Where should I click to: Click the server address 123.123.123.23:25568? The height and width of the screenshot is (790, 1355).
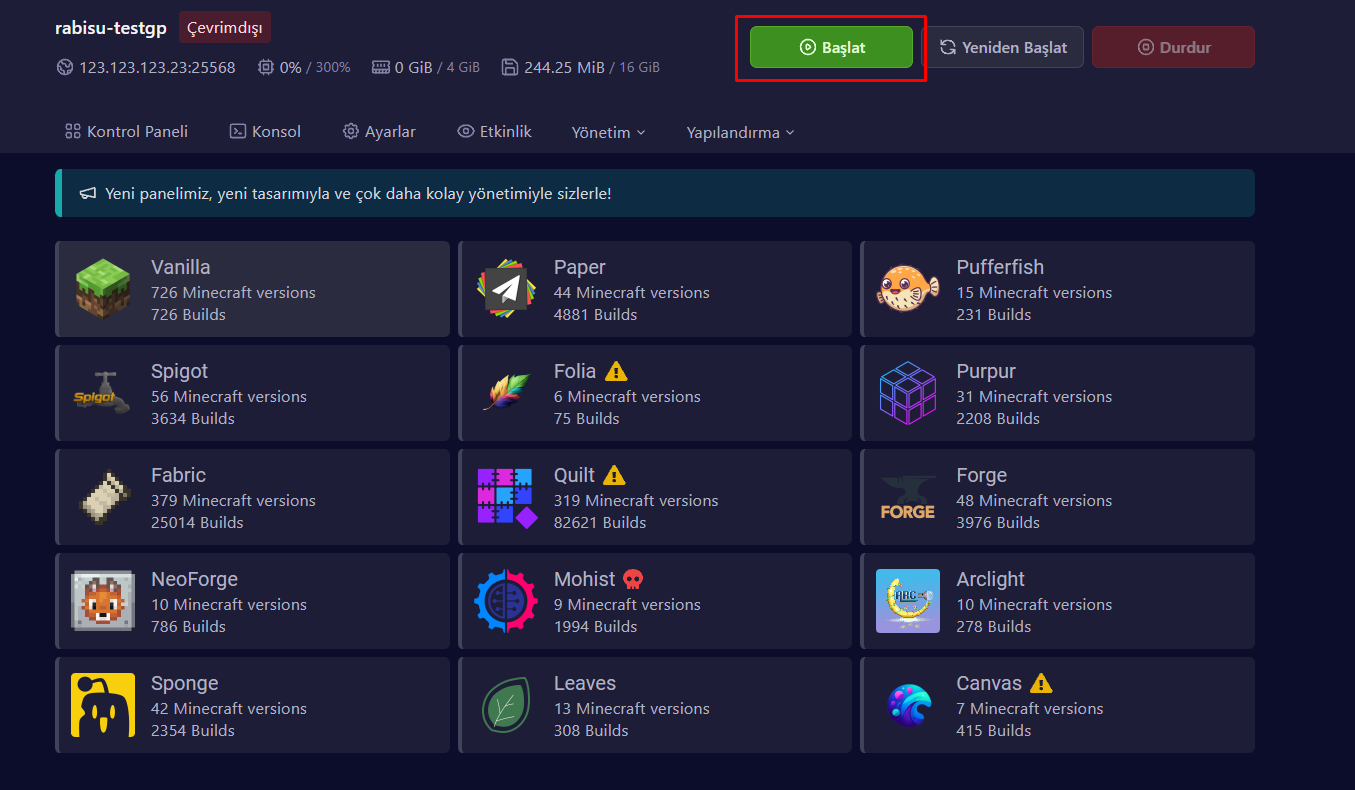pos(157,68)
